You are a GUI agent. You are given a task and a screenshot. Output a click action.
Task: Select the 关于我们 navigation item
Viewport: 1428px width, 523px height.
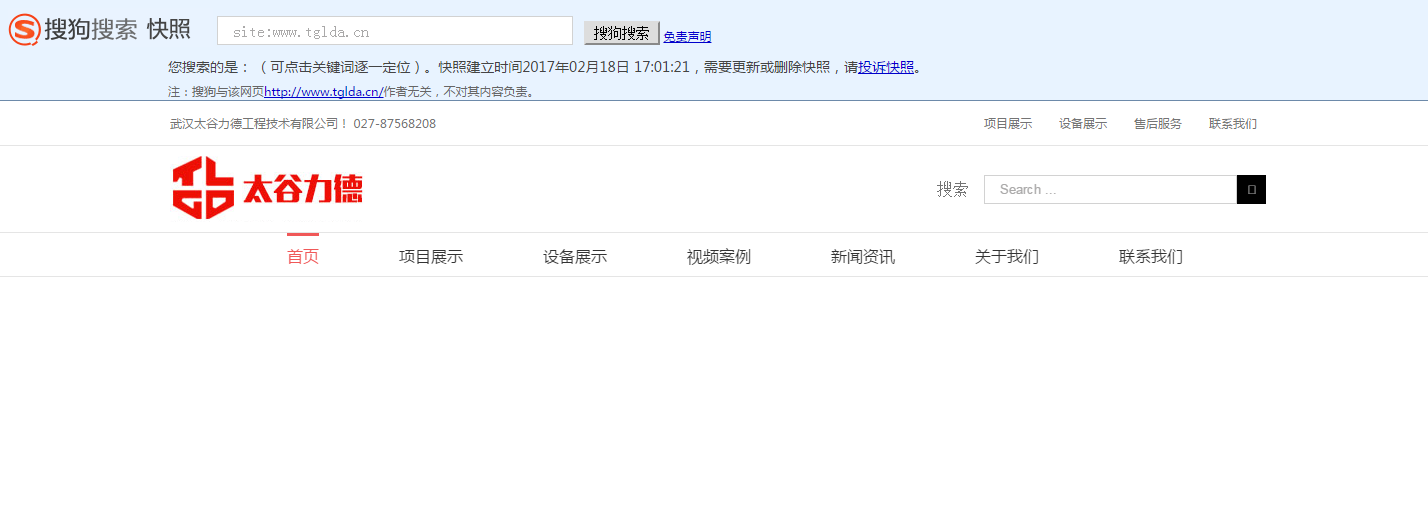[1006, 257]
